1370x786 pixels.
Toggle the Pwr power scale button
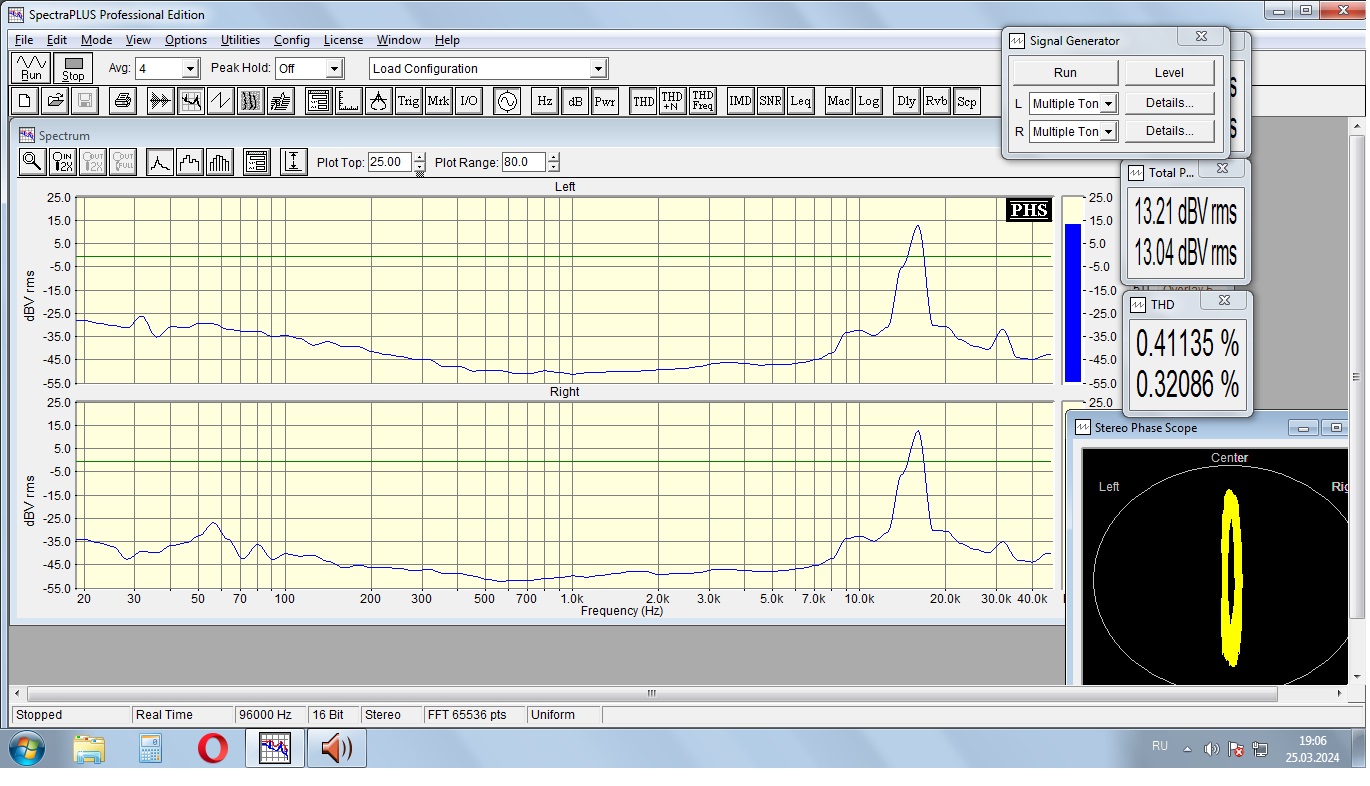point(605,101)
